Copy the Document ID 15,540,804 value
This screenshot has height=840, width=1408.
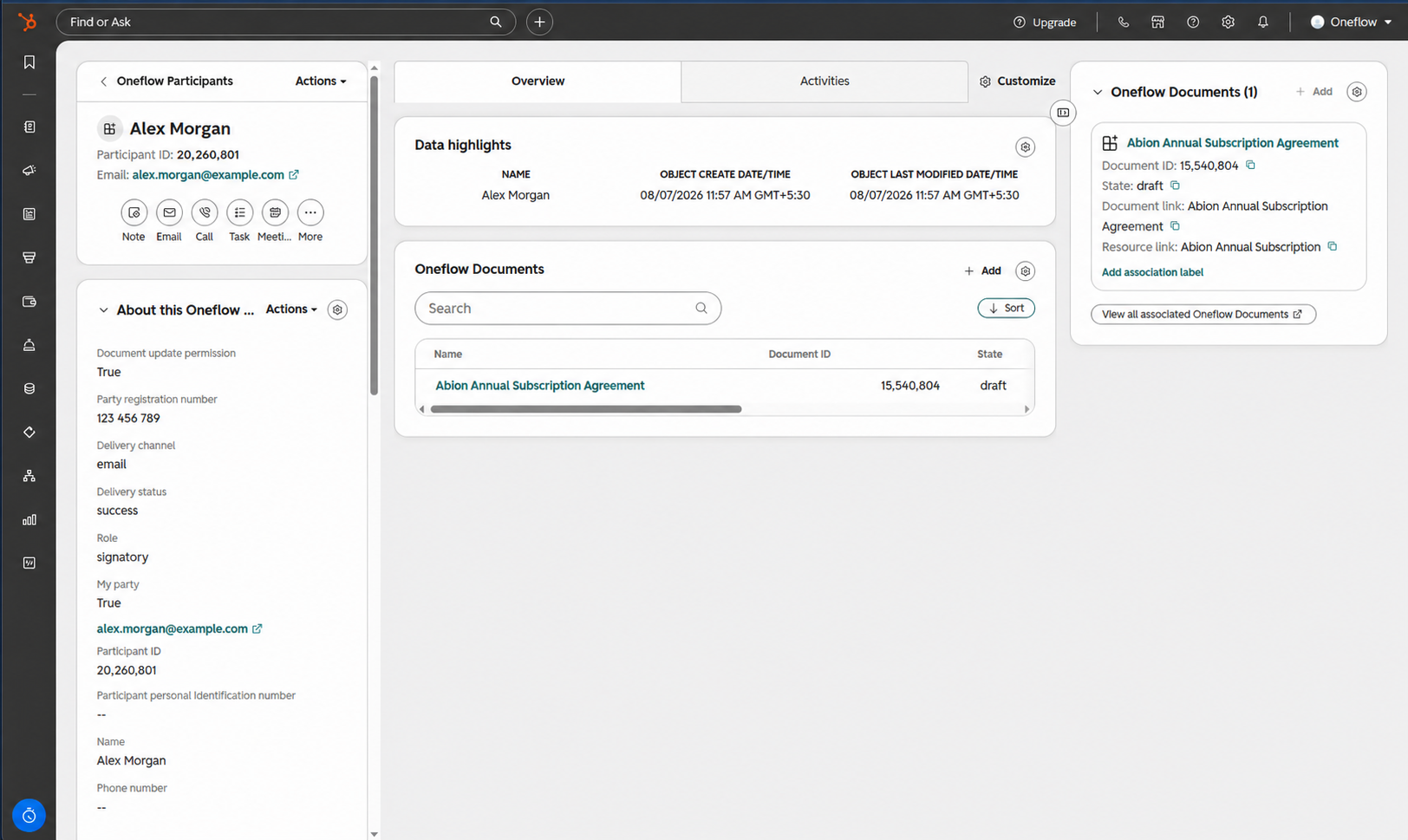point(1250,165)
